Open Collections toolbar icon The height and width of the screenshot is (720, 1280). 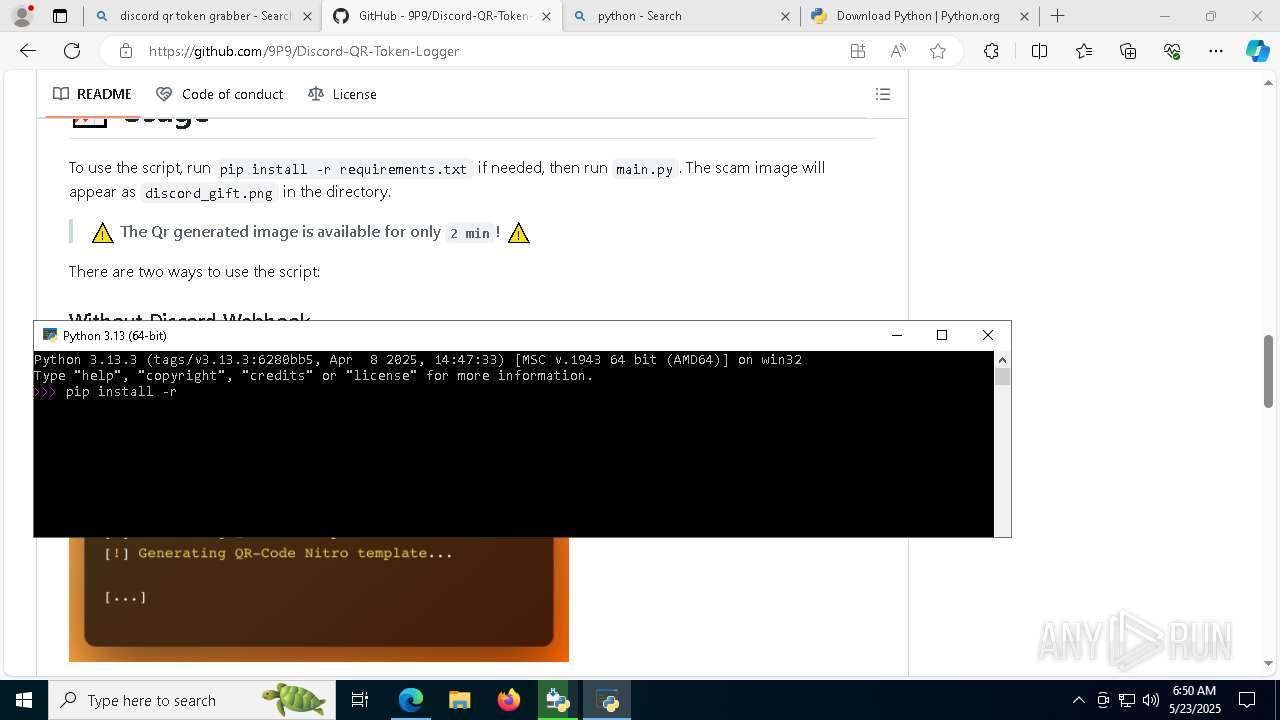(1128, 51)
